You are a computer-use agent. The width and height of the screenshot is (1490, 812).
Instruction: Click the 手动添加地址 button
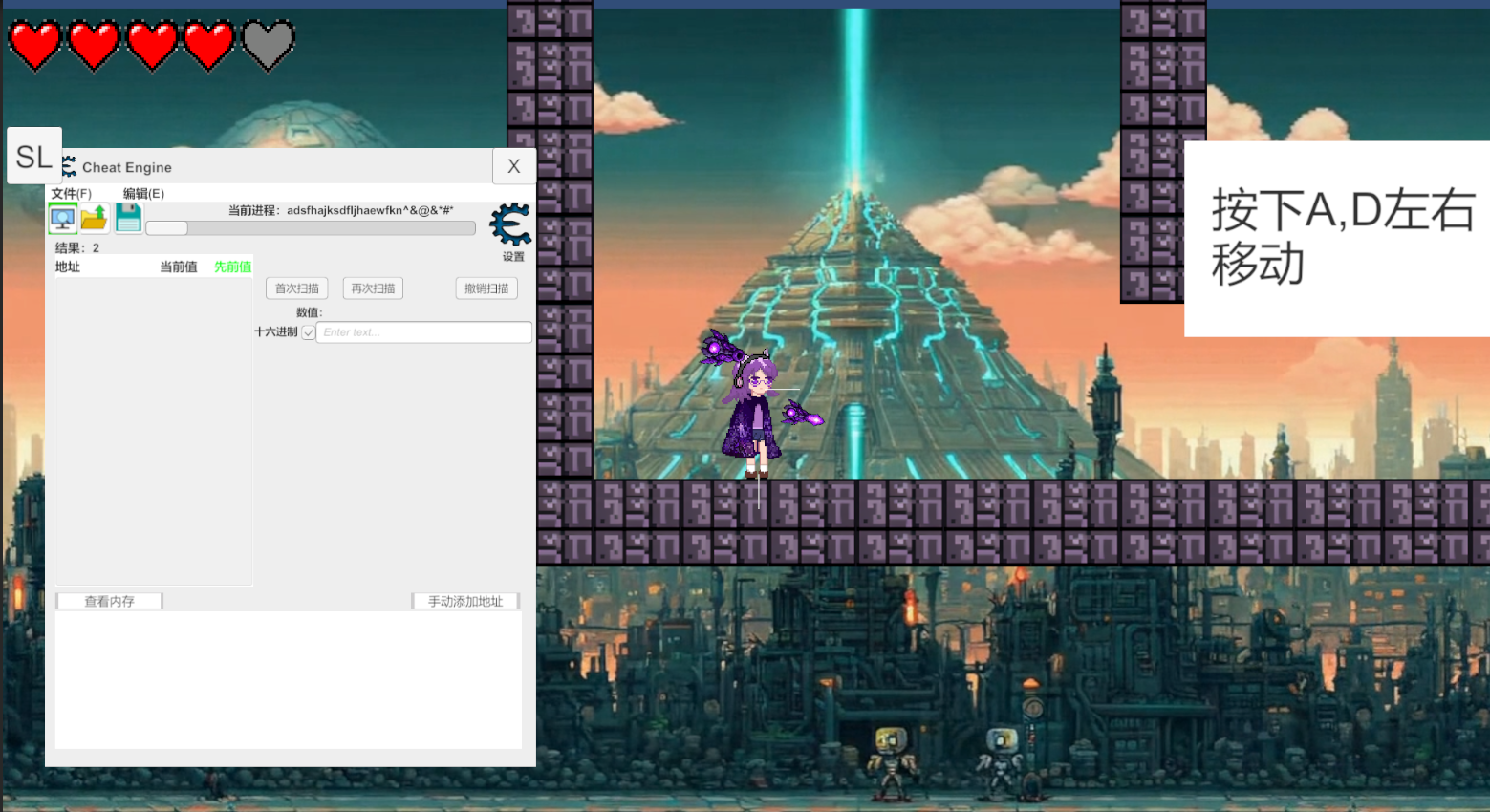pos(465,601)
